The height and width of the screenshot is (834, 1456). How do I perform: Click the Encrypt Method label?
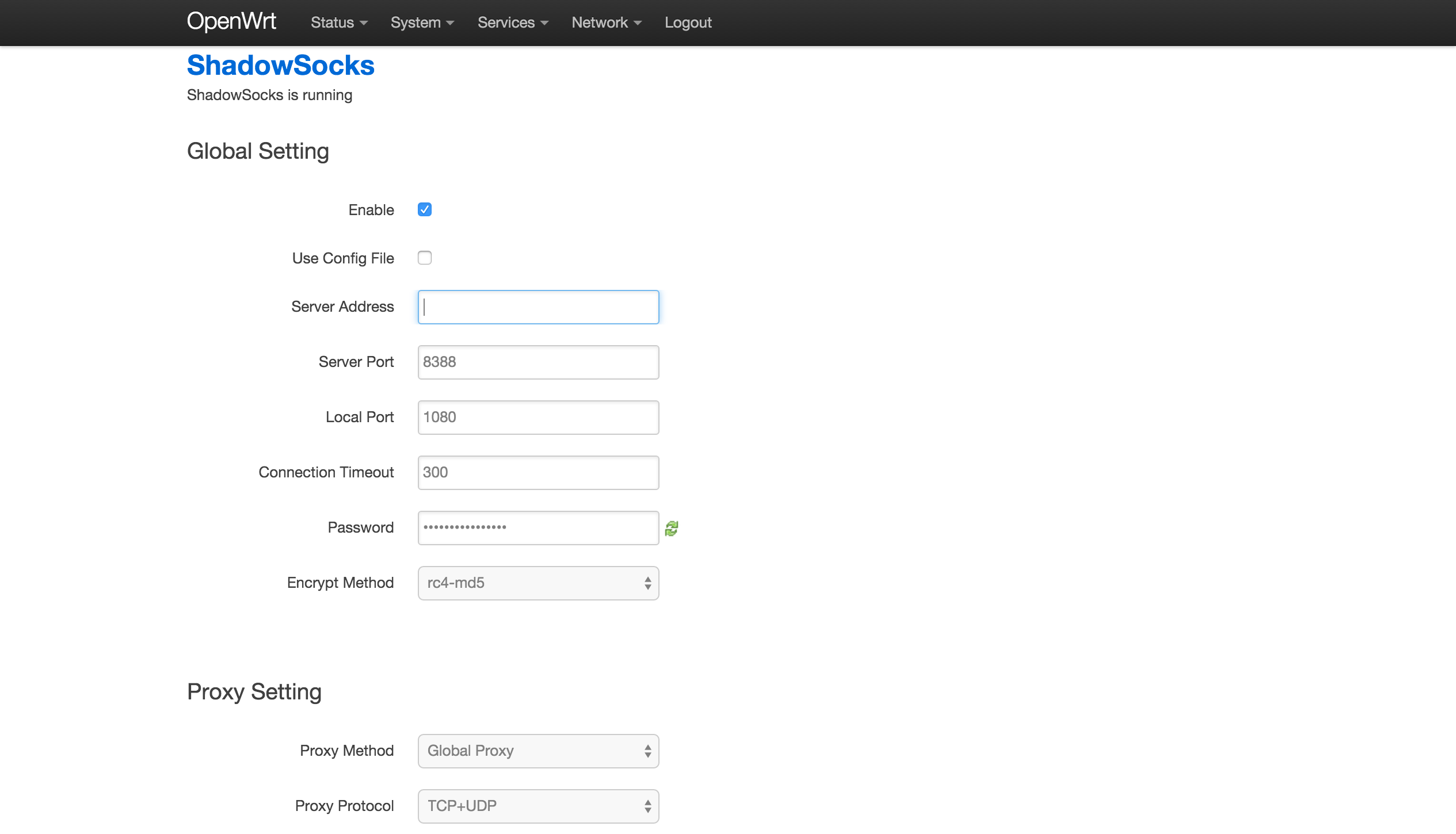[341, 583]
